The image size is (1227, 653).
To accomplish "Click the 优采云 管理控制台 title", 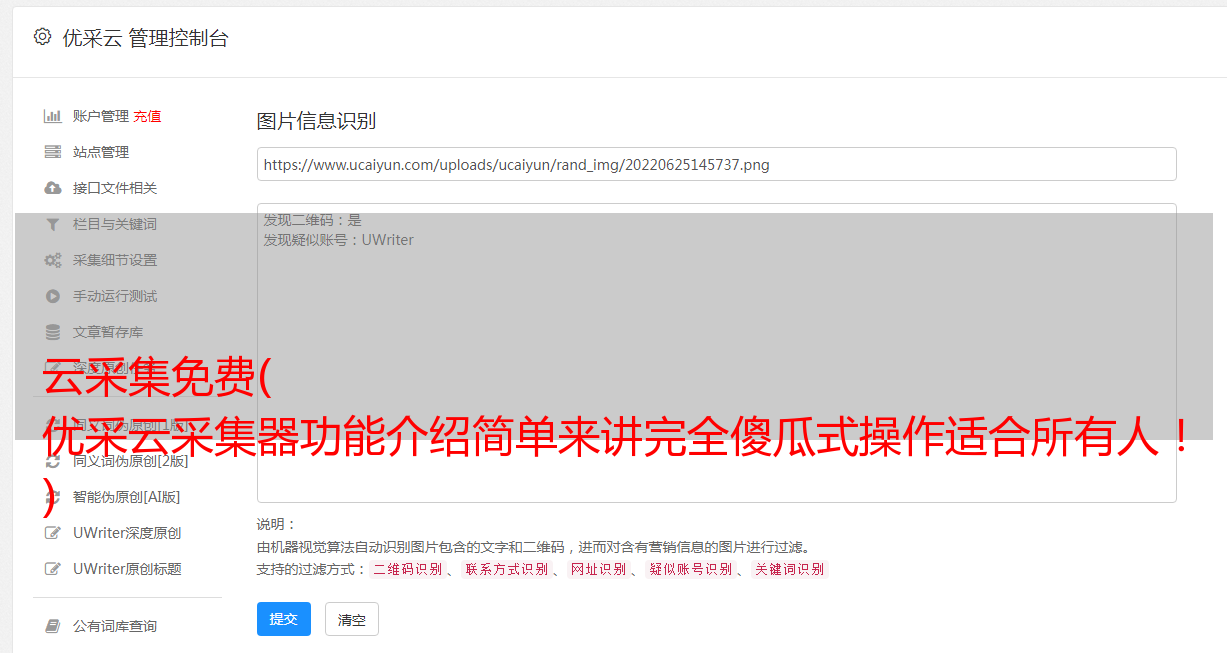I will [x=145, y=38].
